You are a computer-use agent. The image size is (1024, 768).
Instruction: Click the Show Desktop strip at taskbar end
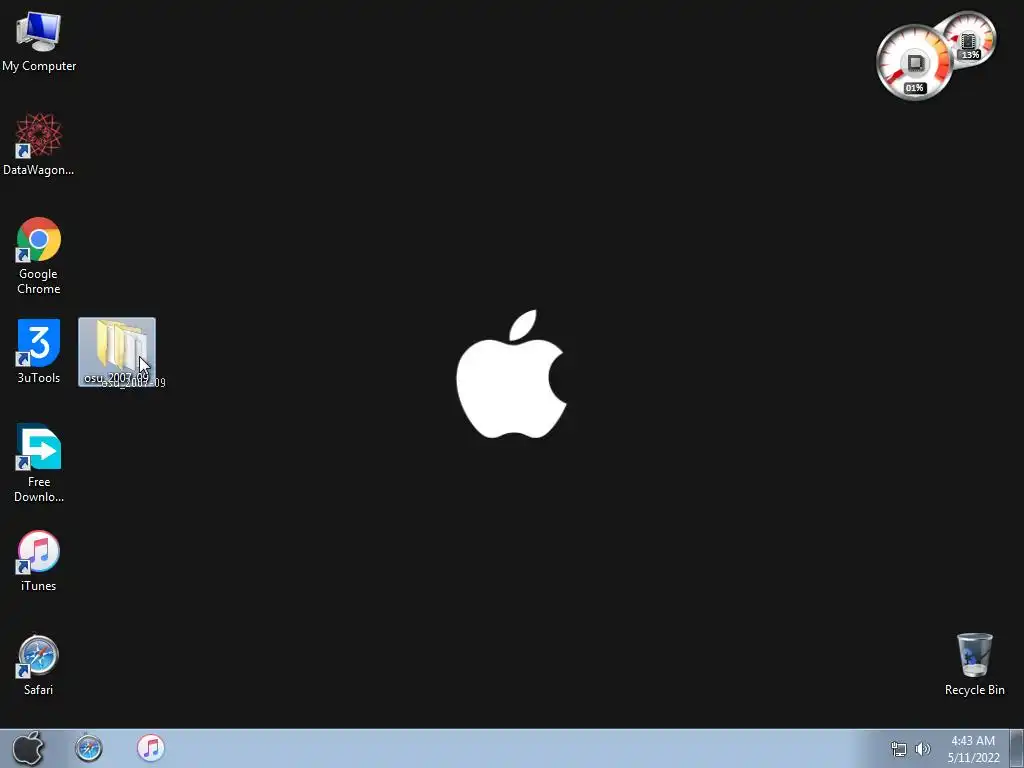[1017, 749]
